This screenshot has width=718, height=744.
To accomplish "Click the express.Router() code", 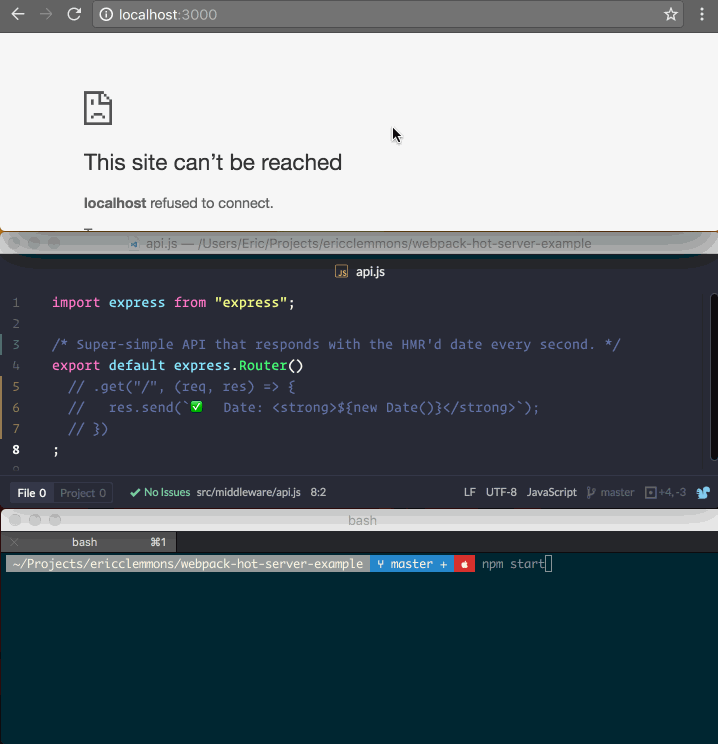I will click(238, 366).
